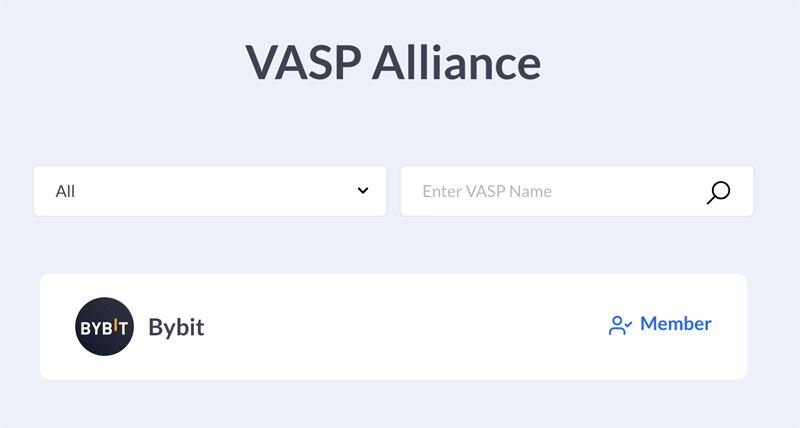Click the person-check icon beside Member
The width and height of the screenshot is (800, 428).
620,325
